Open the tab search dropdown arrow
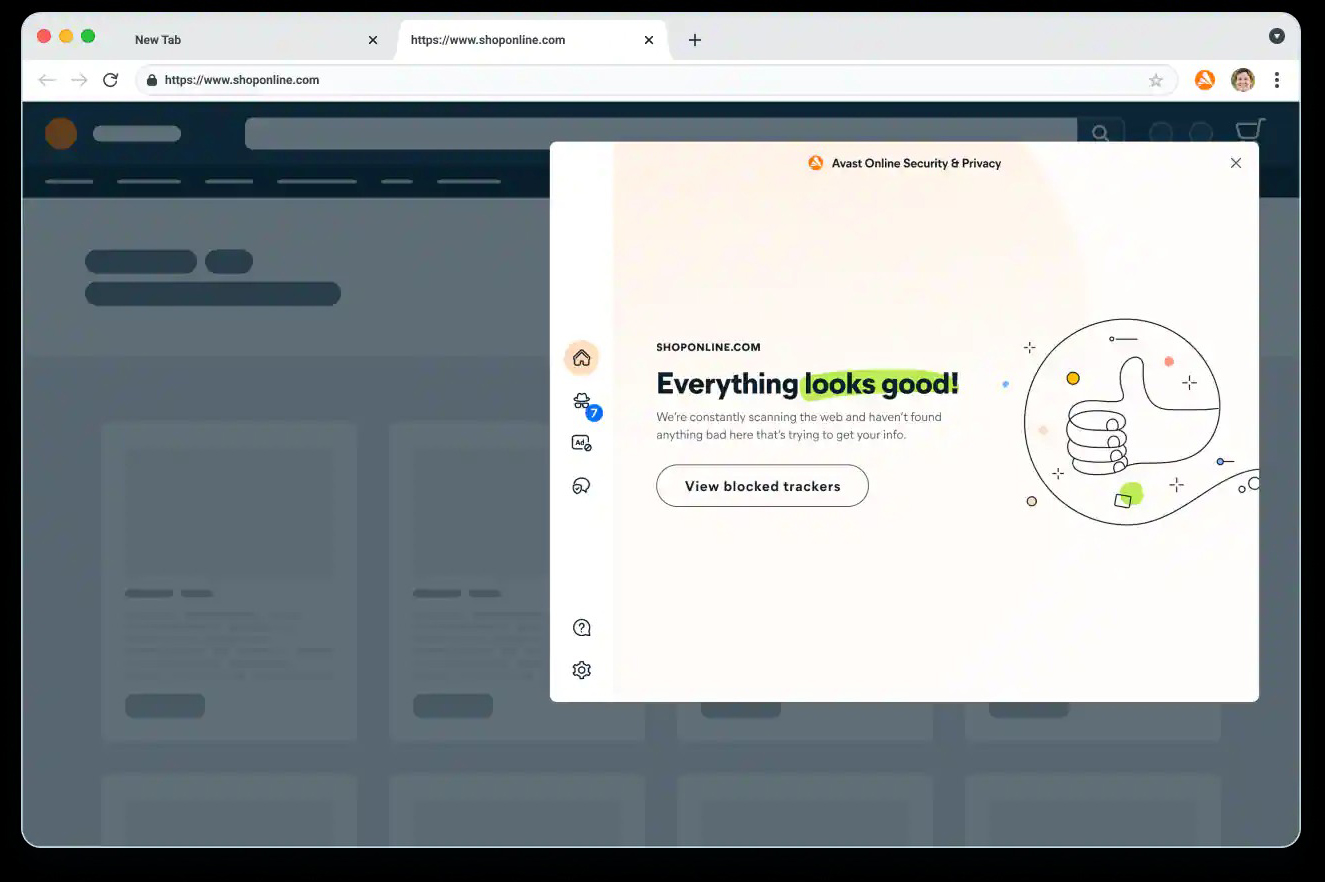Screen dimensions: 1325x882 (1277, 36)
